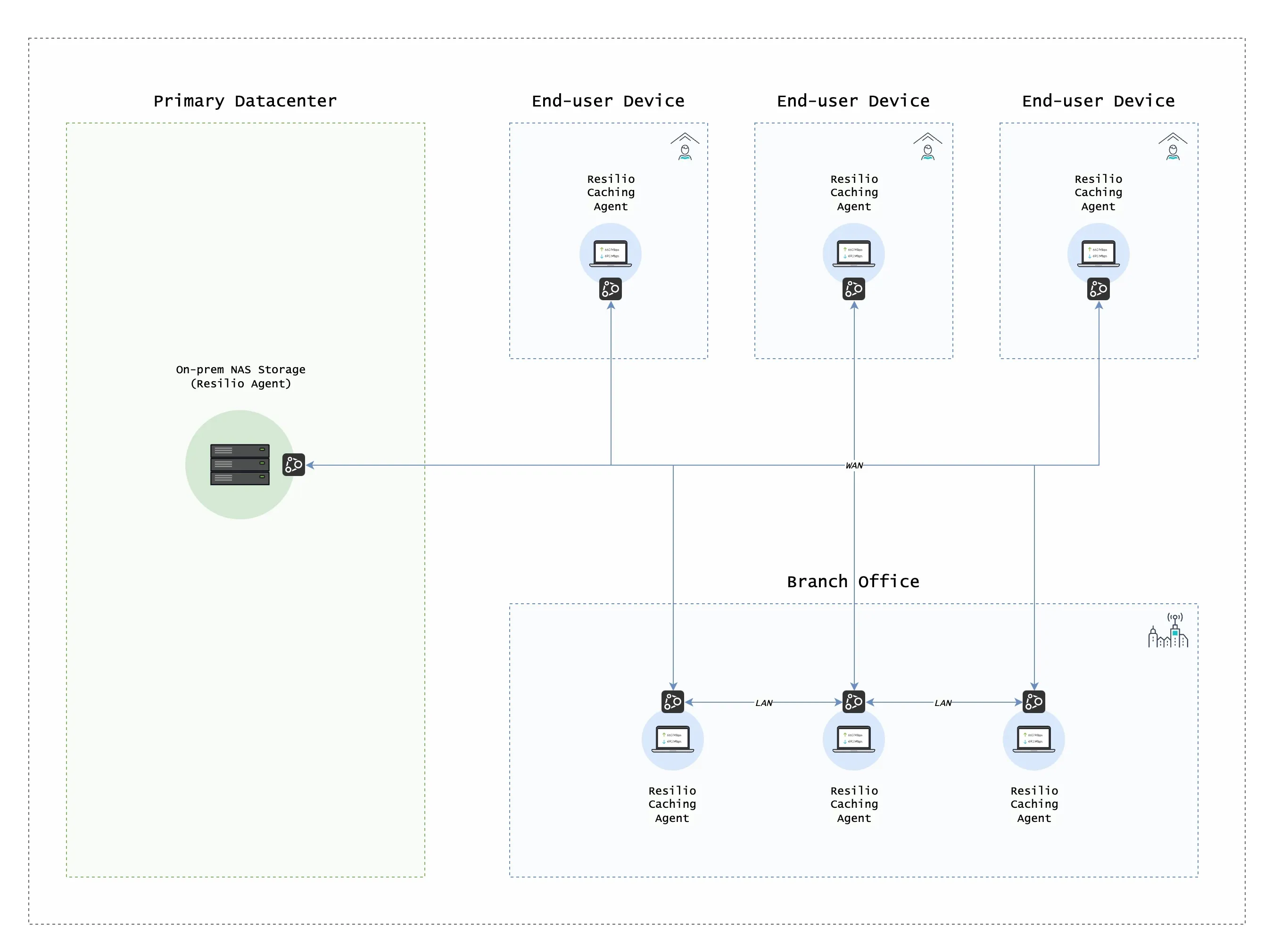The height and width of the screenshot is (952, 1273).
Task: Click the Resilio agent icon beside NAS storage
Action: (294, 464)
